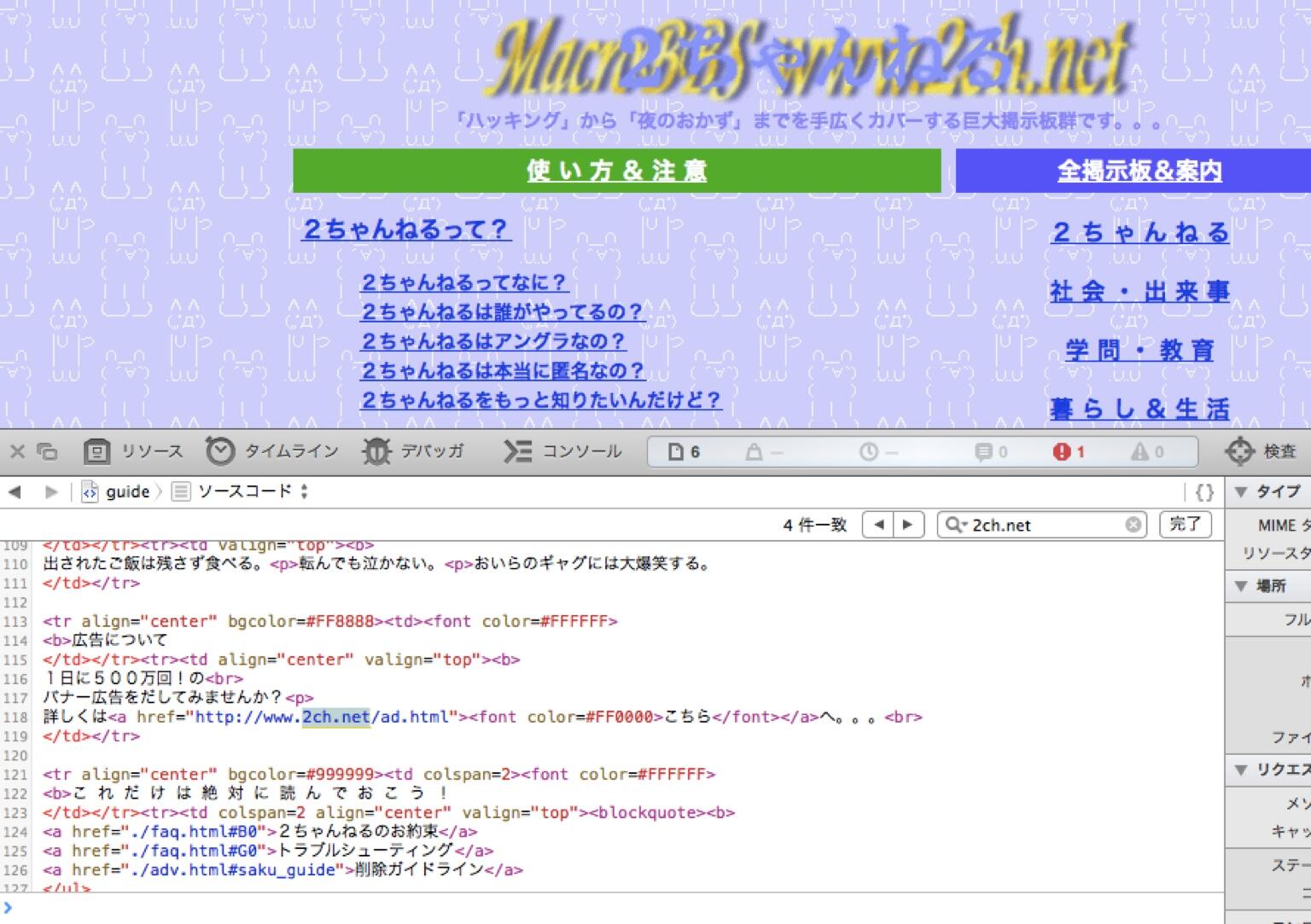
Task: Open the ソースコード view selector dropdown
Action: point(240,491)
